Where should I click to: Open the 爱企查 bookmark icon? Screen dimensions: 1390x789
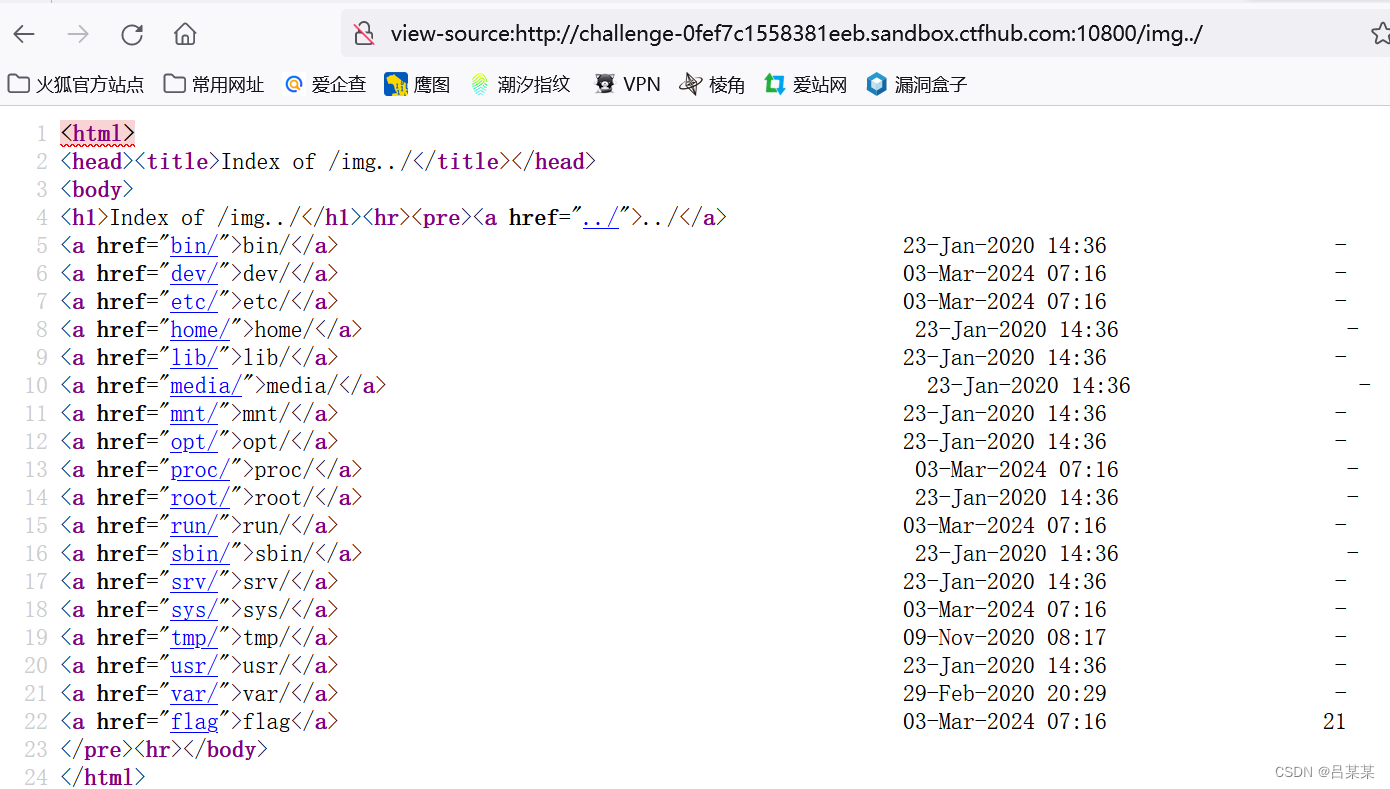tap(293, 84)
